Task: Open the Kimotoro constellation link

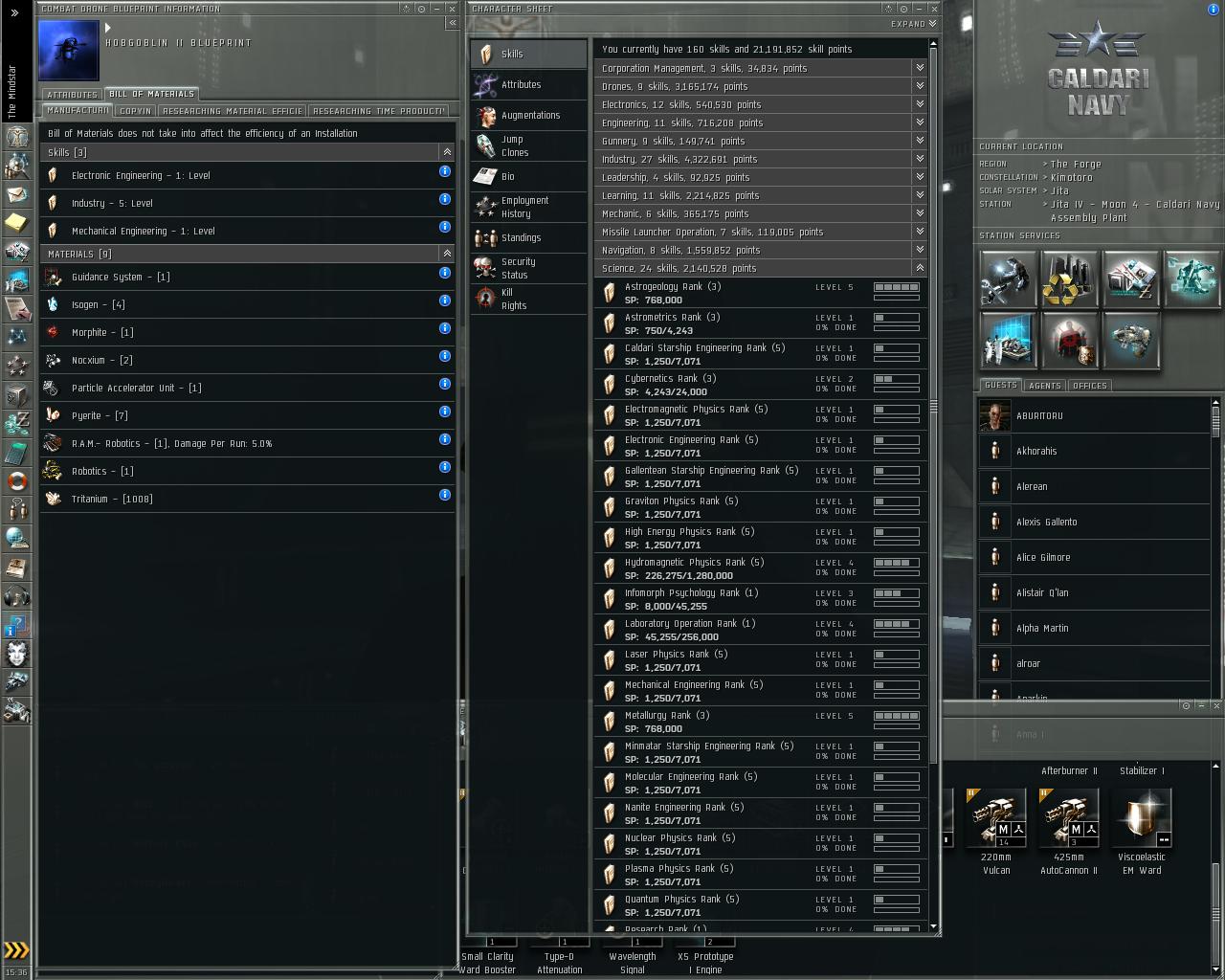Action: tap(1071, 178)
